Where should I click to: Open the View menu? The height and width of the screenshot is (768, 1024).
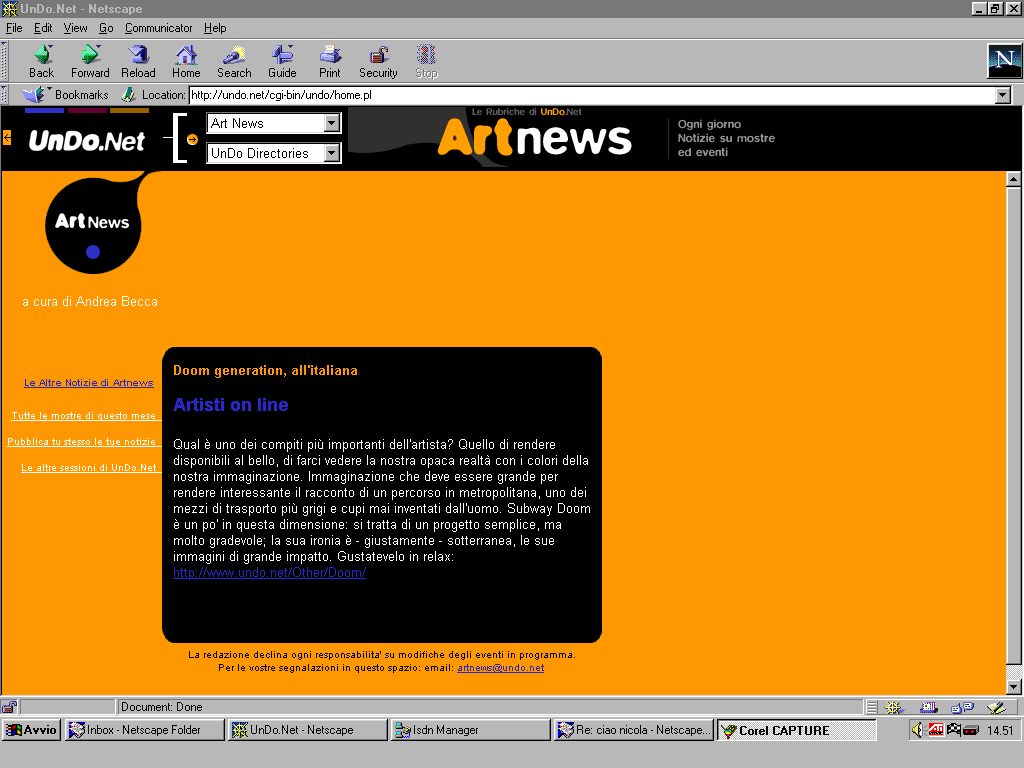(75, 28)
